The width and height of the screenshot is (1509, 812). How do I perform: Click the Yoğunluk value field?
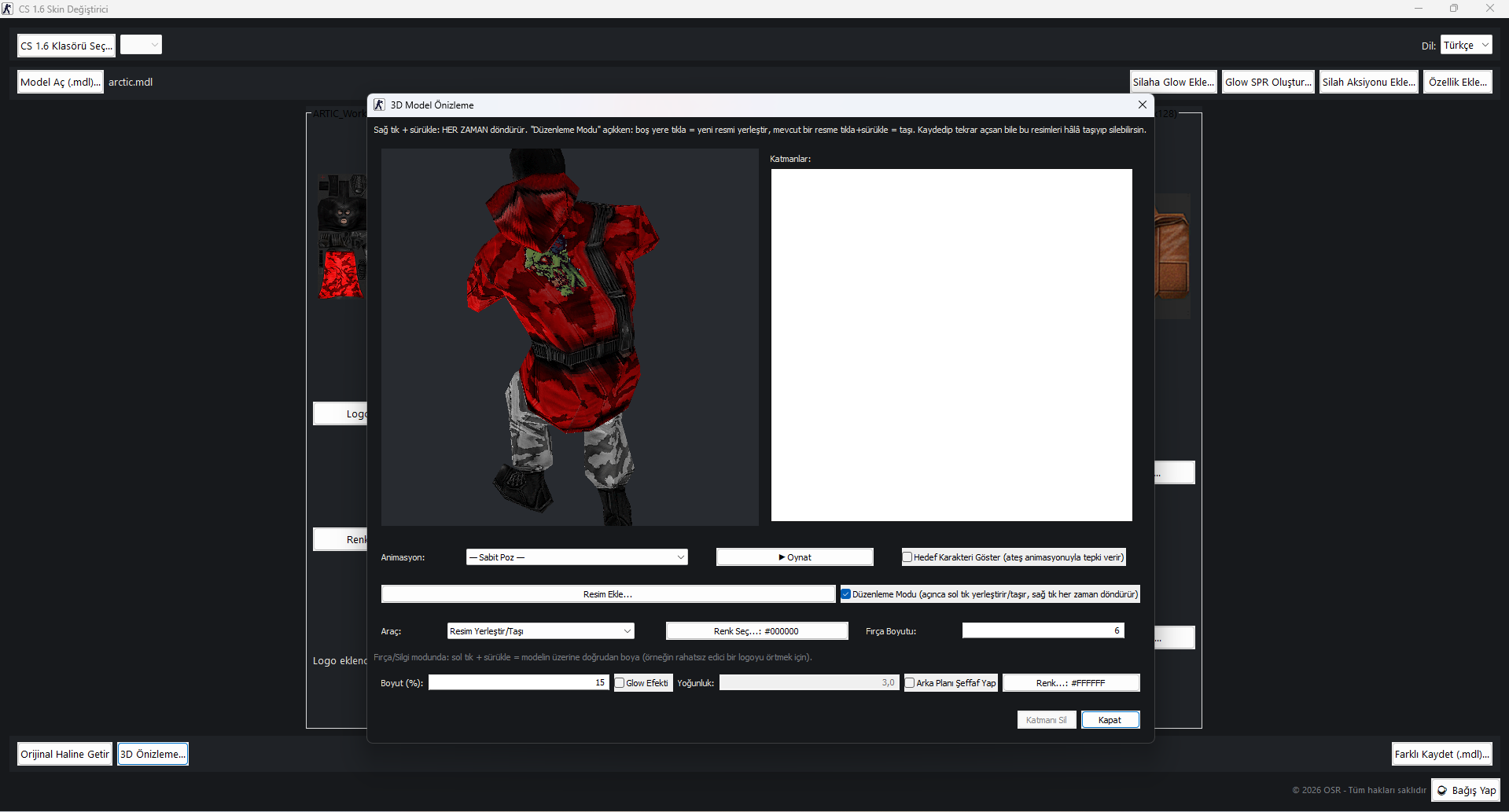[x=809, y=682]
